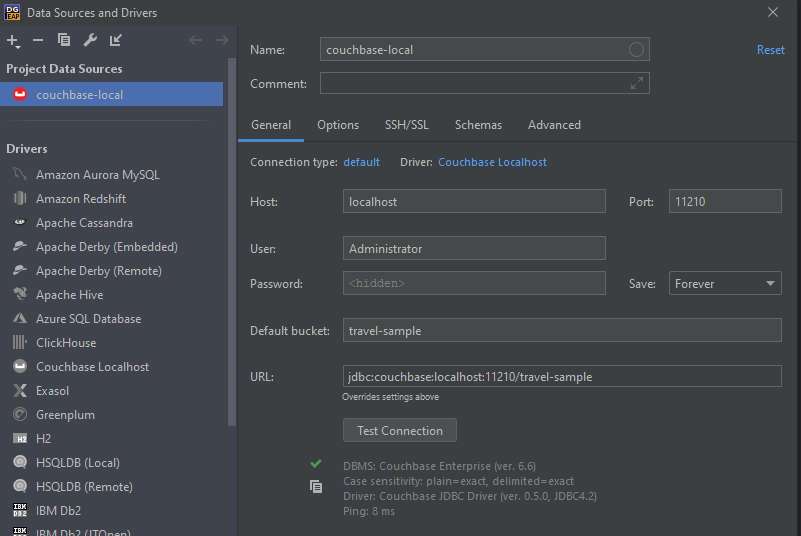Click the Greenplum driver icon
This screenshot has width=801, height=536.
[x=20, y=414]
